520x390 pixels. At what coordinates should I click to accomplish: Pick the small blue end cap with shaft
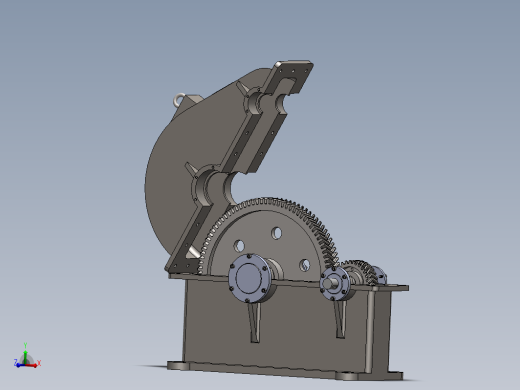pos(335,283)
